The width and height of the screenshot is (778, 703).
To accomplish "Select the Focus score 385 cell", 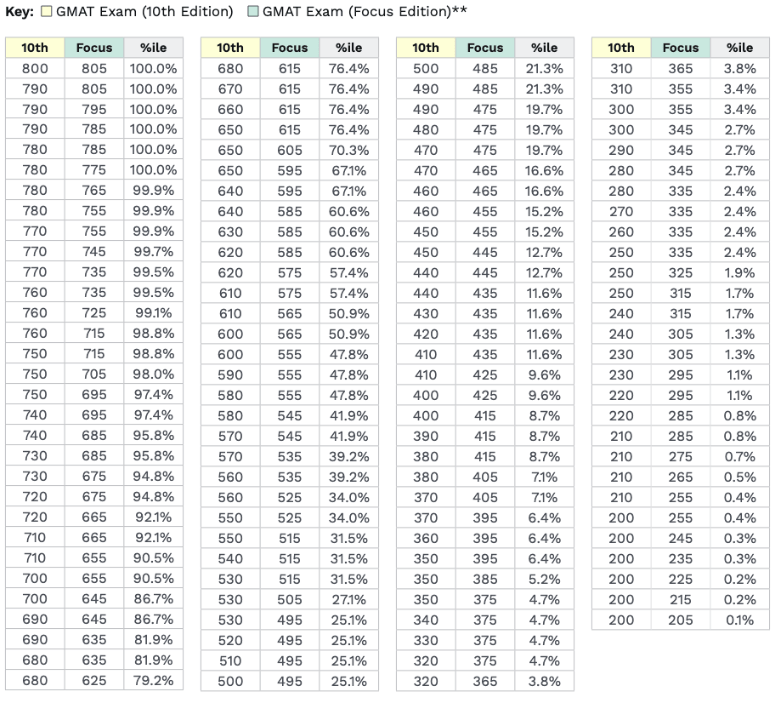I will pos(485,578).
